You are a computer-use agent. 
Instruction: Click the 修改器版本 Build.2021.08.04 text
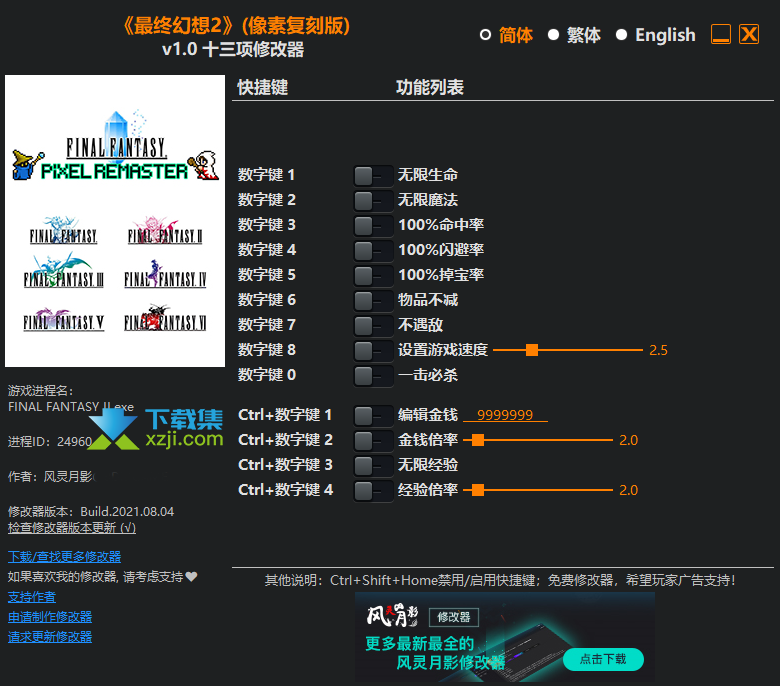click(x=91, y=511)
